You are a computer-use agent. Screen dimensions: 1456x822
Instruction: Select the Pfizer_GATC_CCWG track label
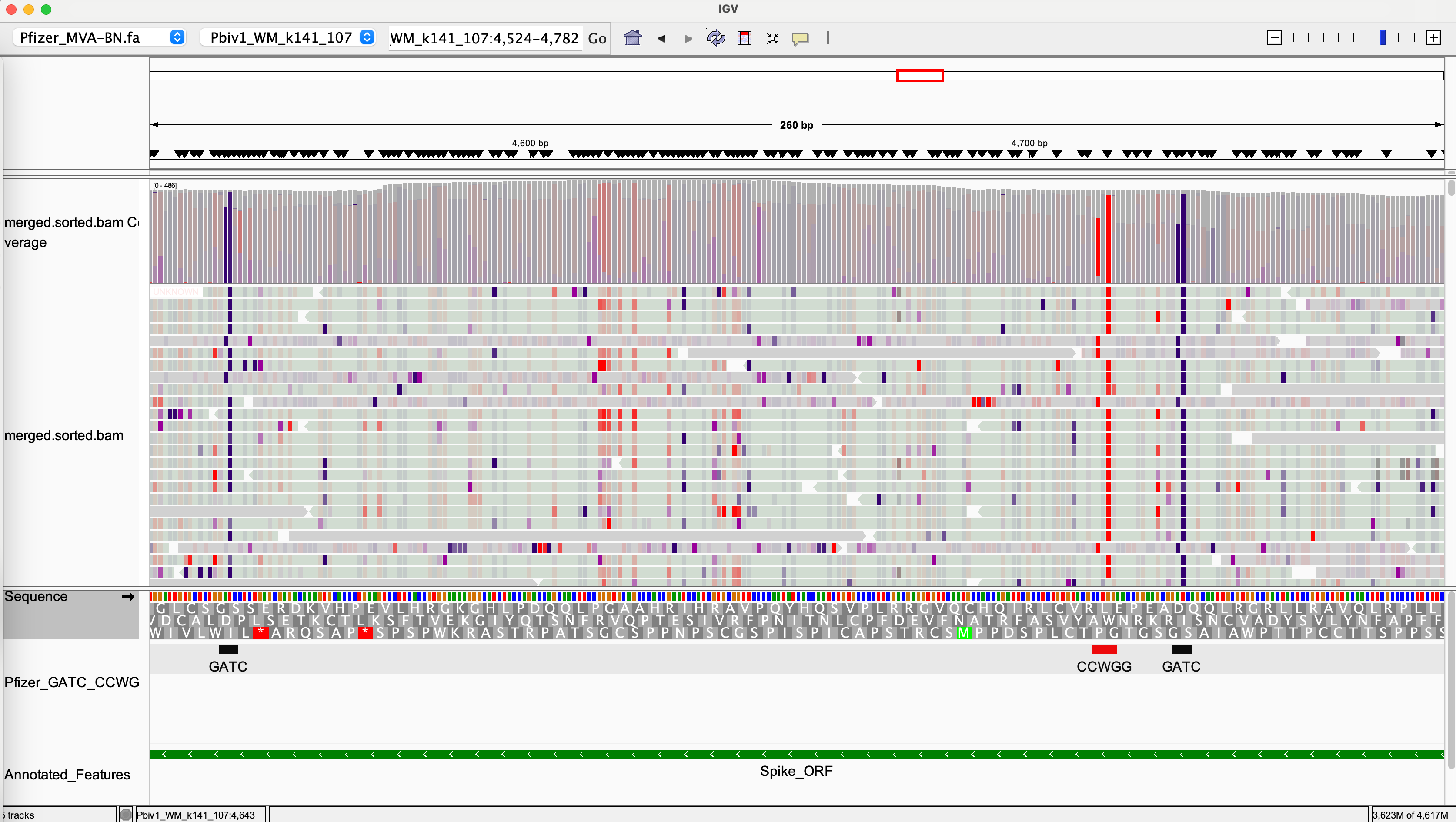pyautogui.click(x=72, y=682)
